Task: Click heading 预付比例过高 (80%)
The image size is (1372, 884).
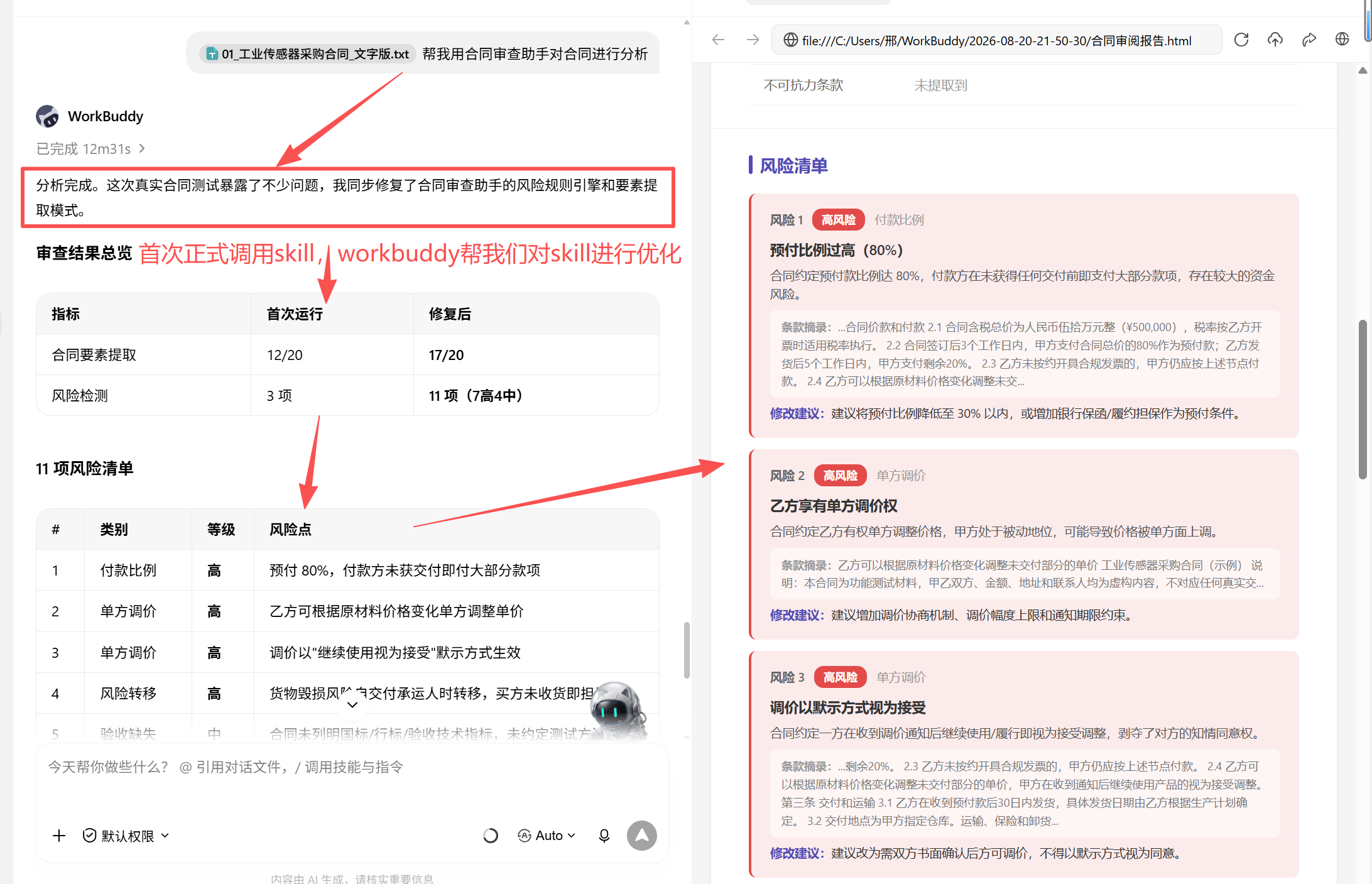Action: (x=836, y=250)
